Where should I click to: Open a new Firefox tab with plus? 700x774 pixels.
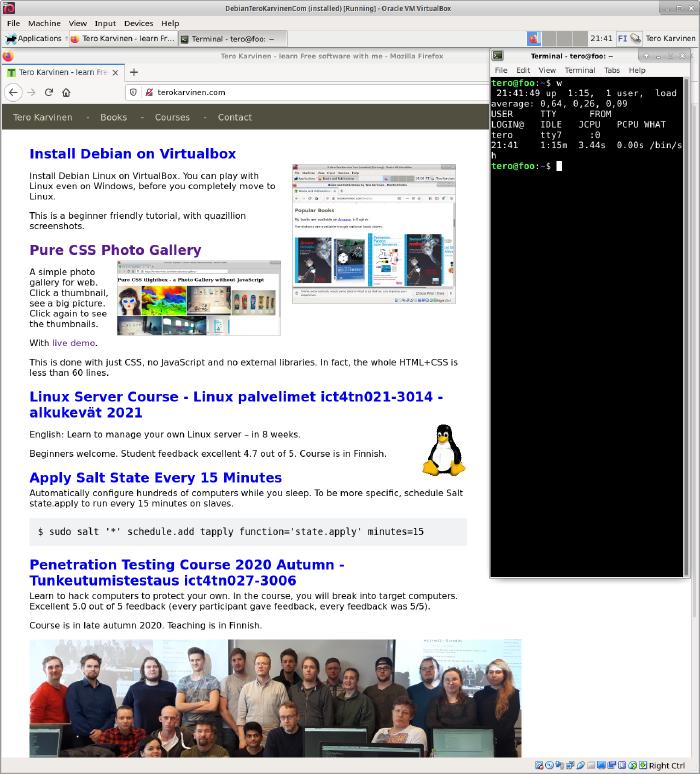pyautogui.click(x=134, y=72)
